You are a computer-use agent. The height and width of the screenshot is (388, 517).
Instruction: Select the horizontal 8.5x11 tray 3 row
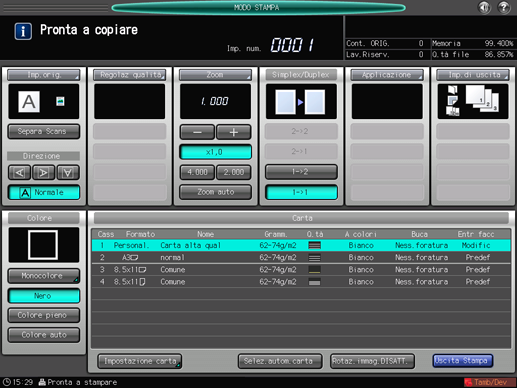pyautogui.click(x=301, y=270)
